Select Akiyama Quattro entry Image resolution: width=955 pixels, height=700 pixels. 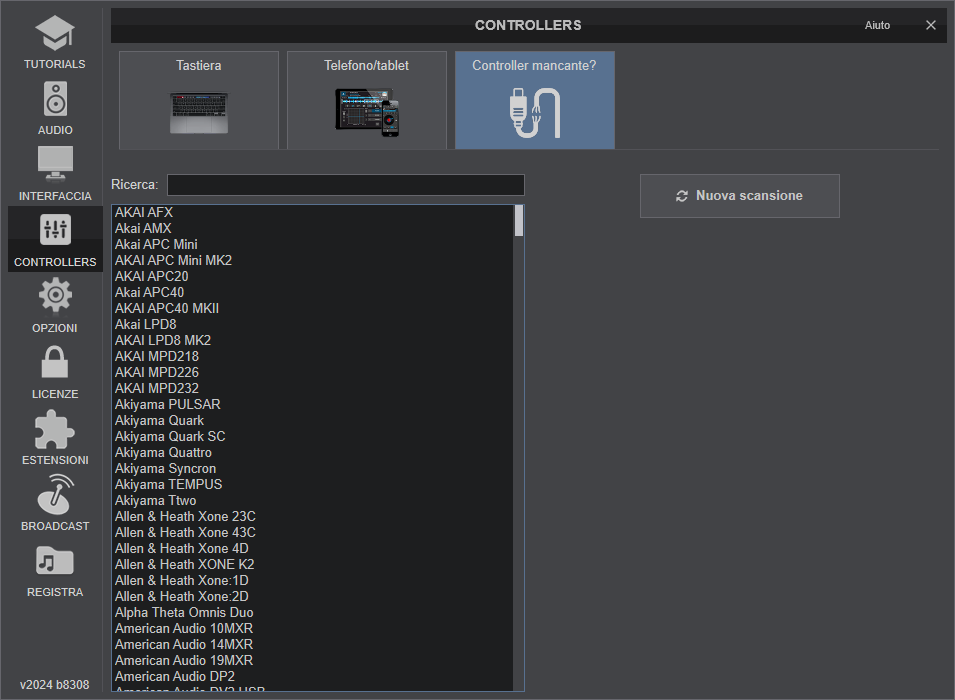point(313,452)
